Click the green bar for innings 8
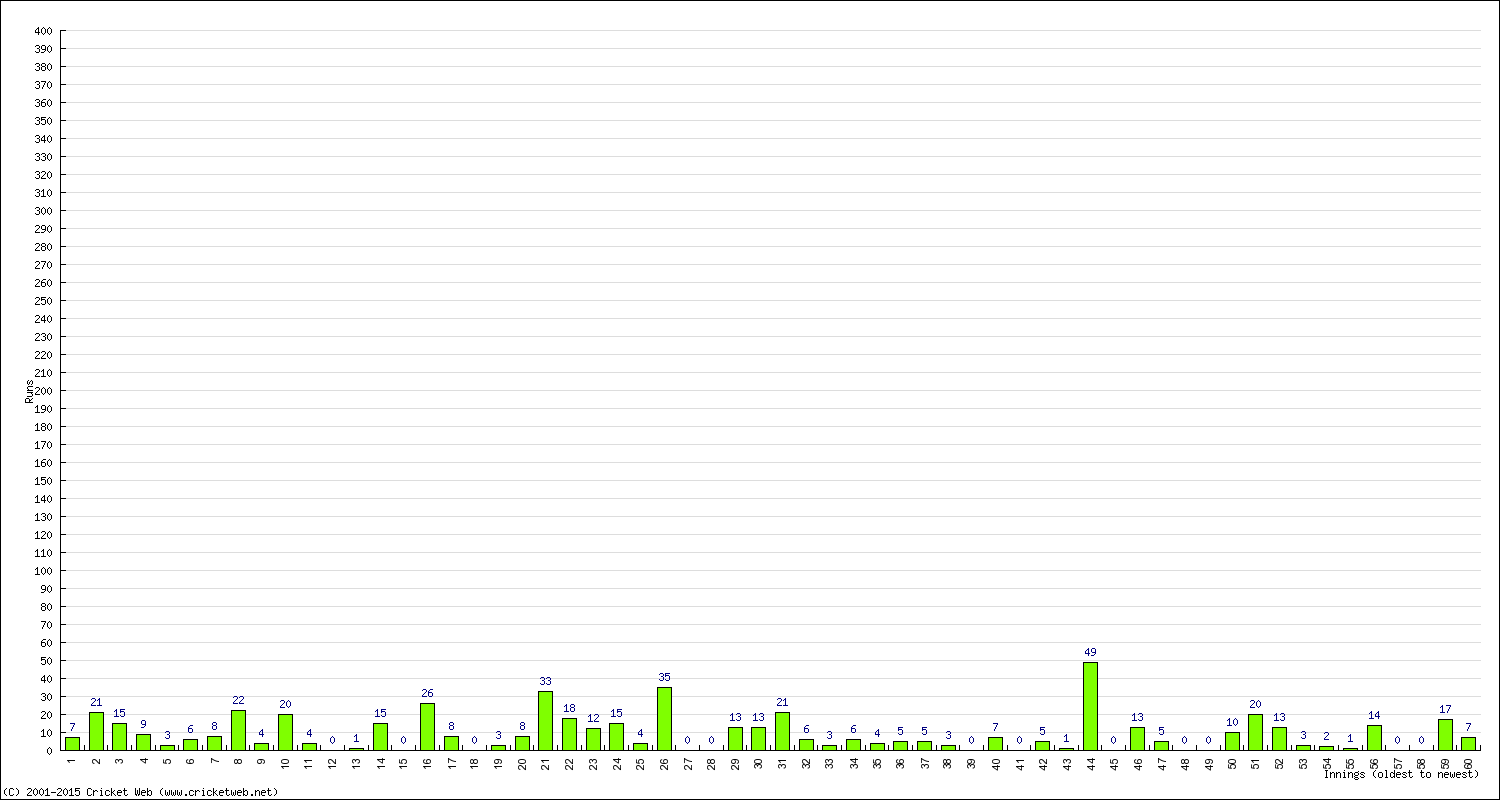Viewport: 1500px width, 800px height. (238, 730)
